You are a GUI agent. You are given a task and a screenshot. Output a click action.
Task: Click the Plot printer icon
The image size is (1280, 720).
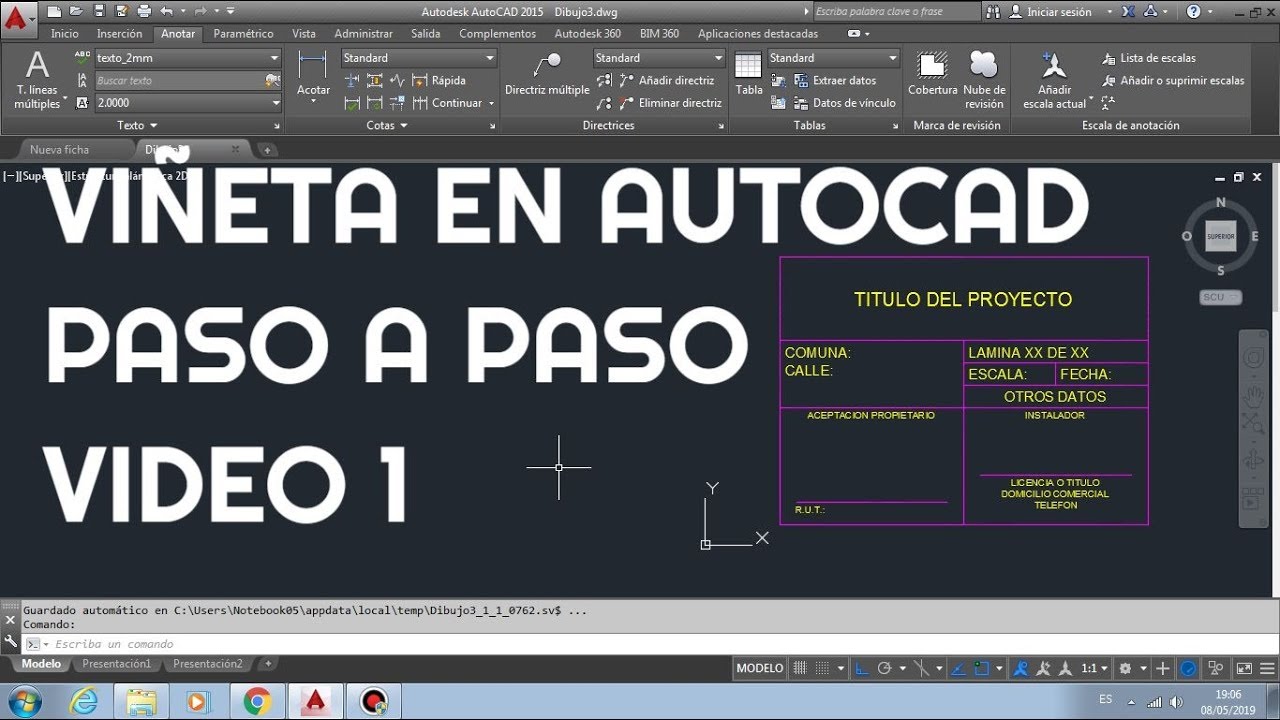[144, 12]
